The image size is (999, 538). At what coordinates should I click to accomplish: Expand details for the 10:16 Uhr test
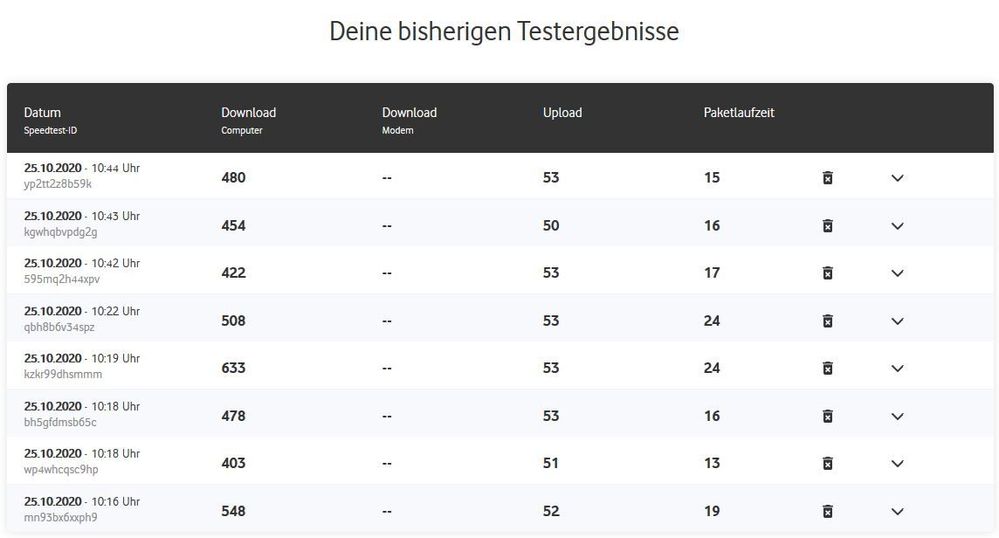(x=897, y=511)
